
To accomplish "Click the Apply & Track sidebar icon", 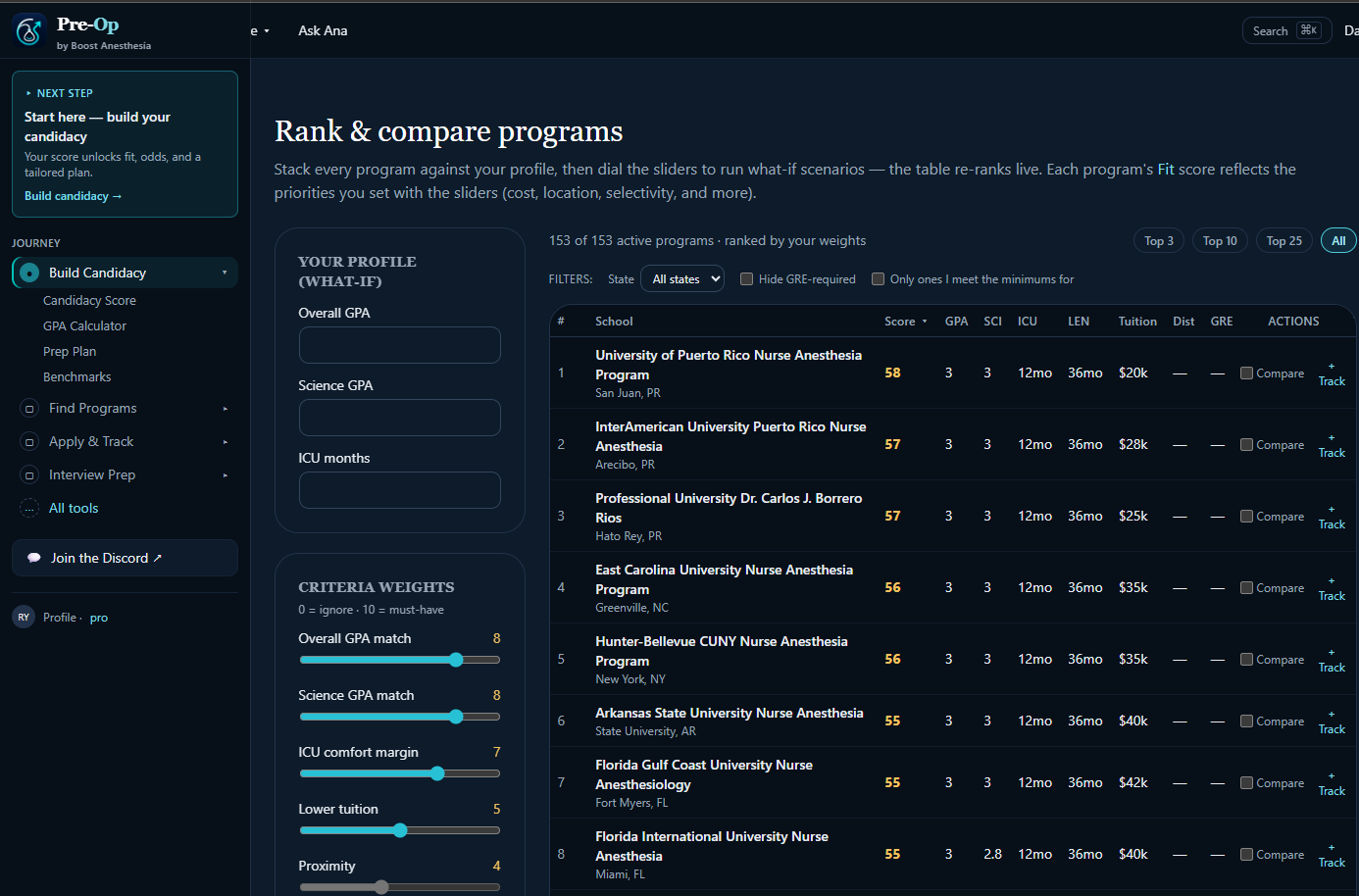I will (29, 442).
